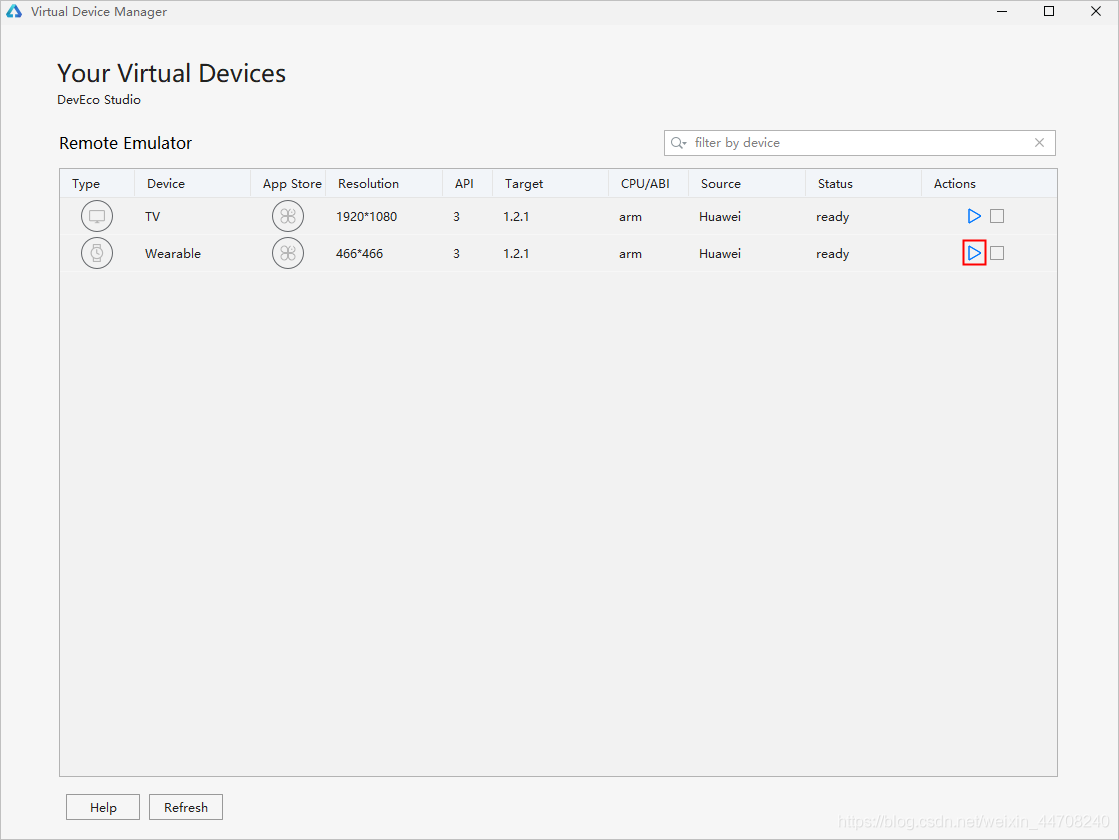Click the stop square for Wearable emulator

[997, 253]
